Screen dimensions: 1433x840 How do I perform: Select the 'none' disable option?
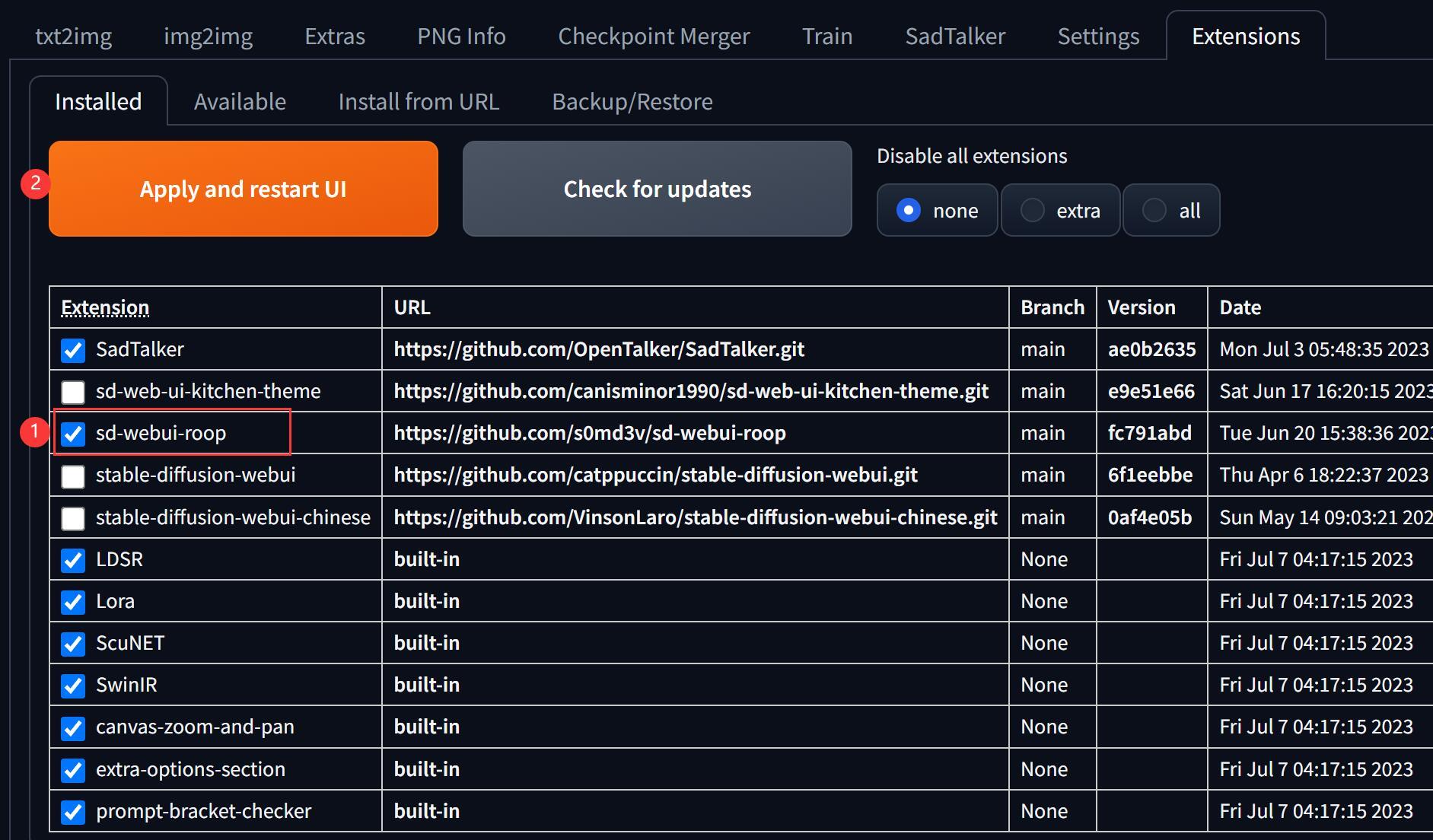tap(937, 210)
